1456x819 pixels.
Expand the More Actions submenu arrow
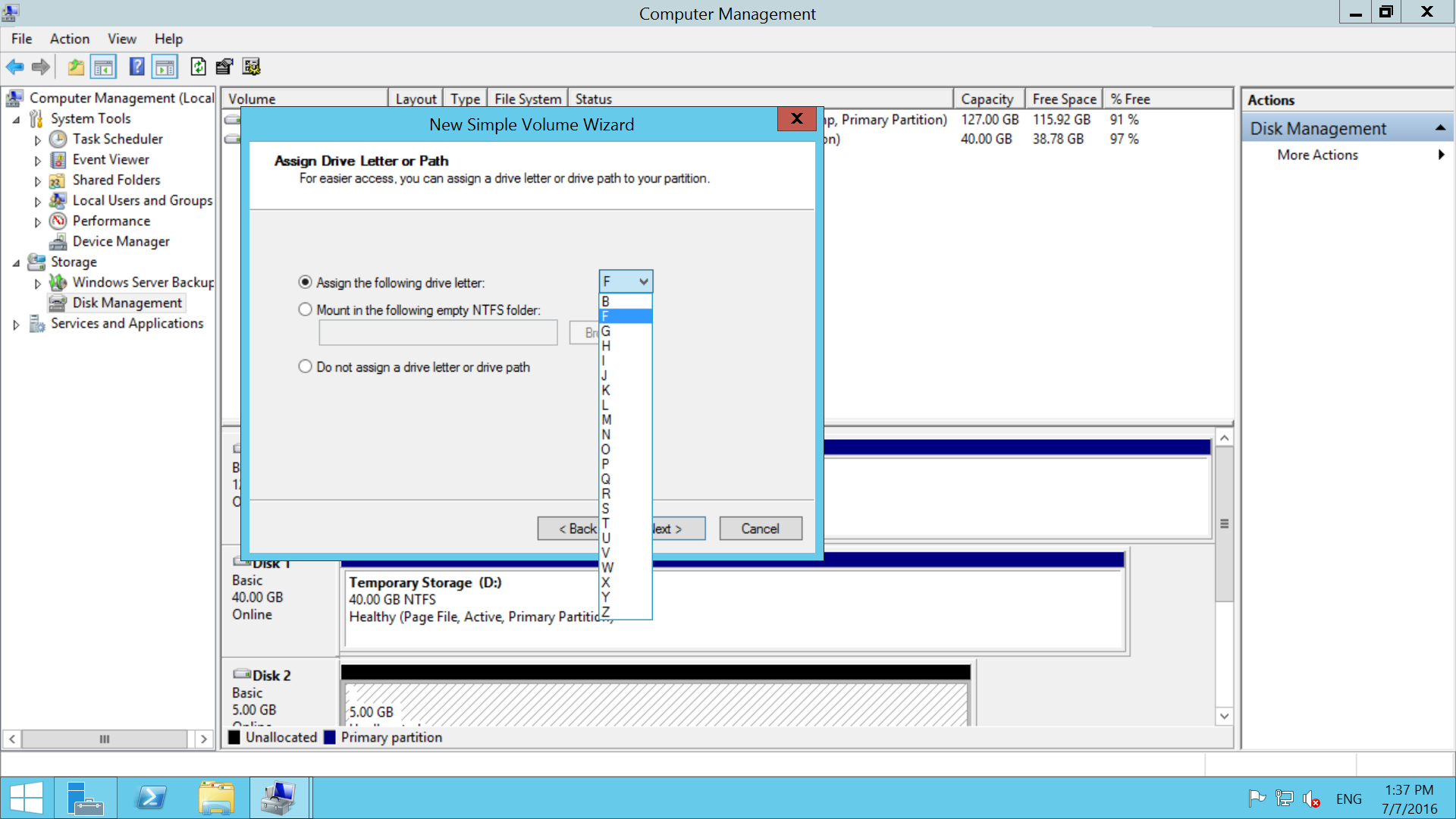pos(1441,155)
